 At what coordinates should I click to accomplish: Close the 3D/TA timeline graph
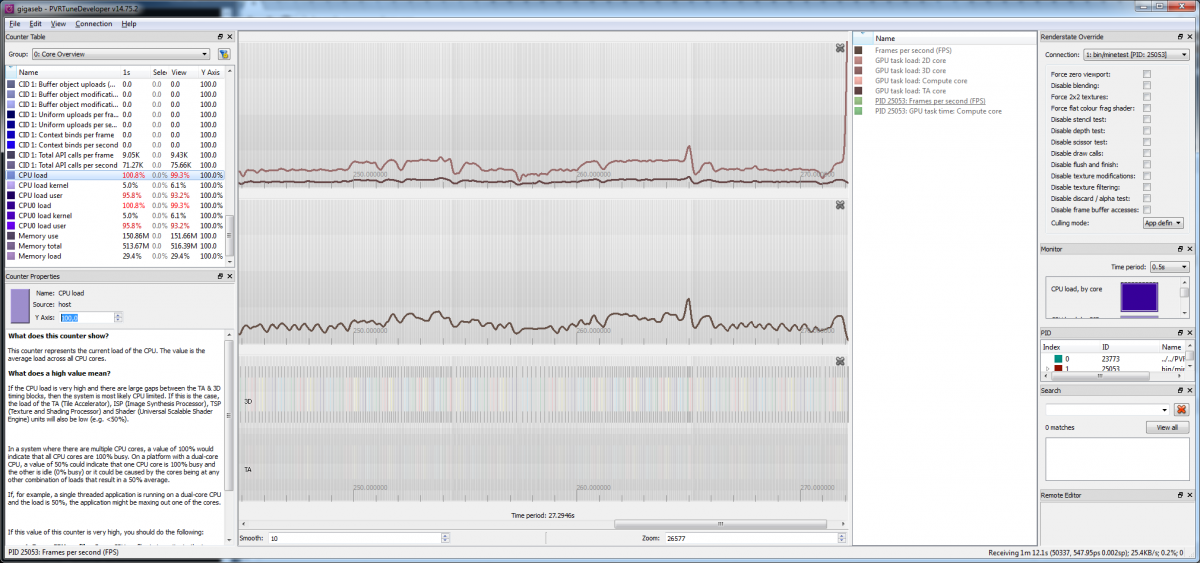click(x=841, y=361)
